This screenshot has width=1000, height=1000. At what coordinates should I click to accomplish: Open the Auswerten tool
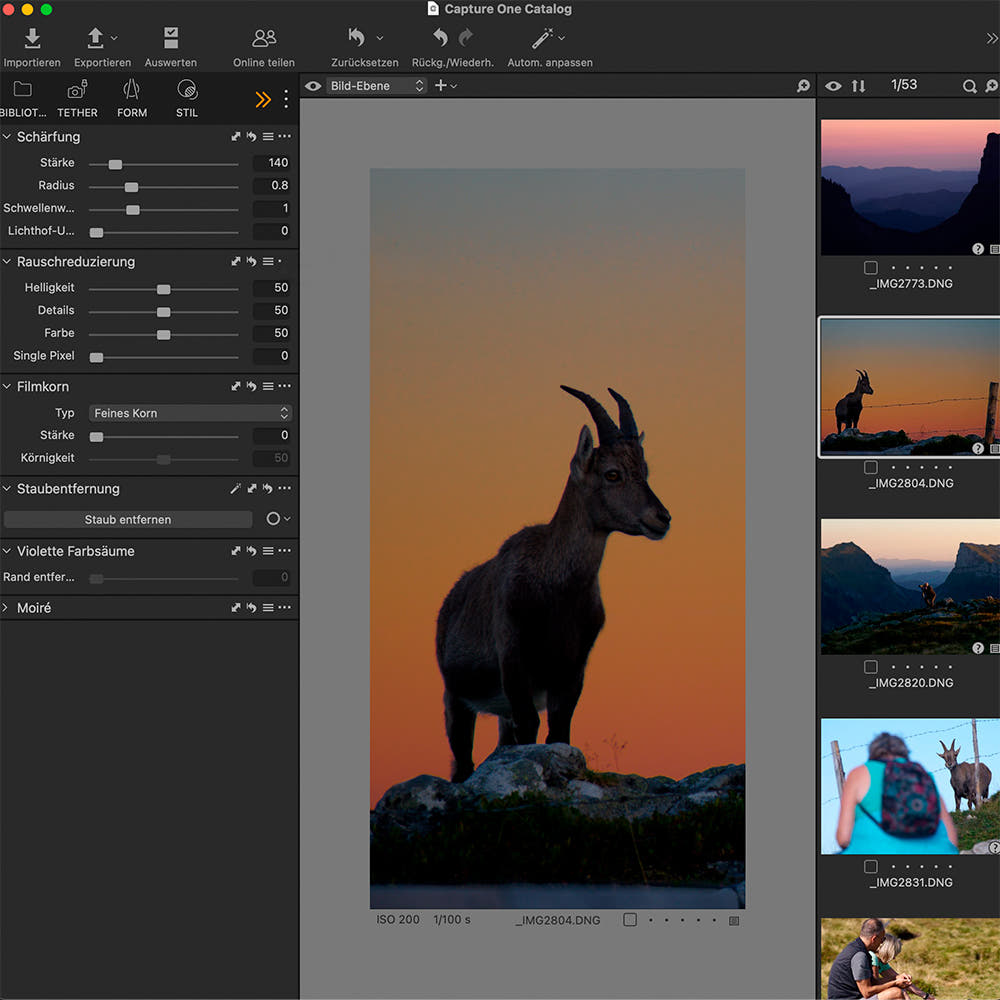171,38
